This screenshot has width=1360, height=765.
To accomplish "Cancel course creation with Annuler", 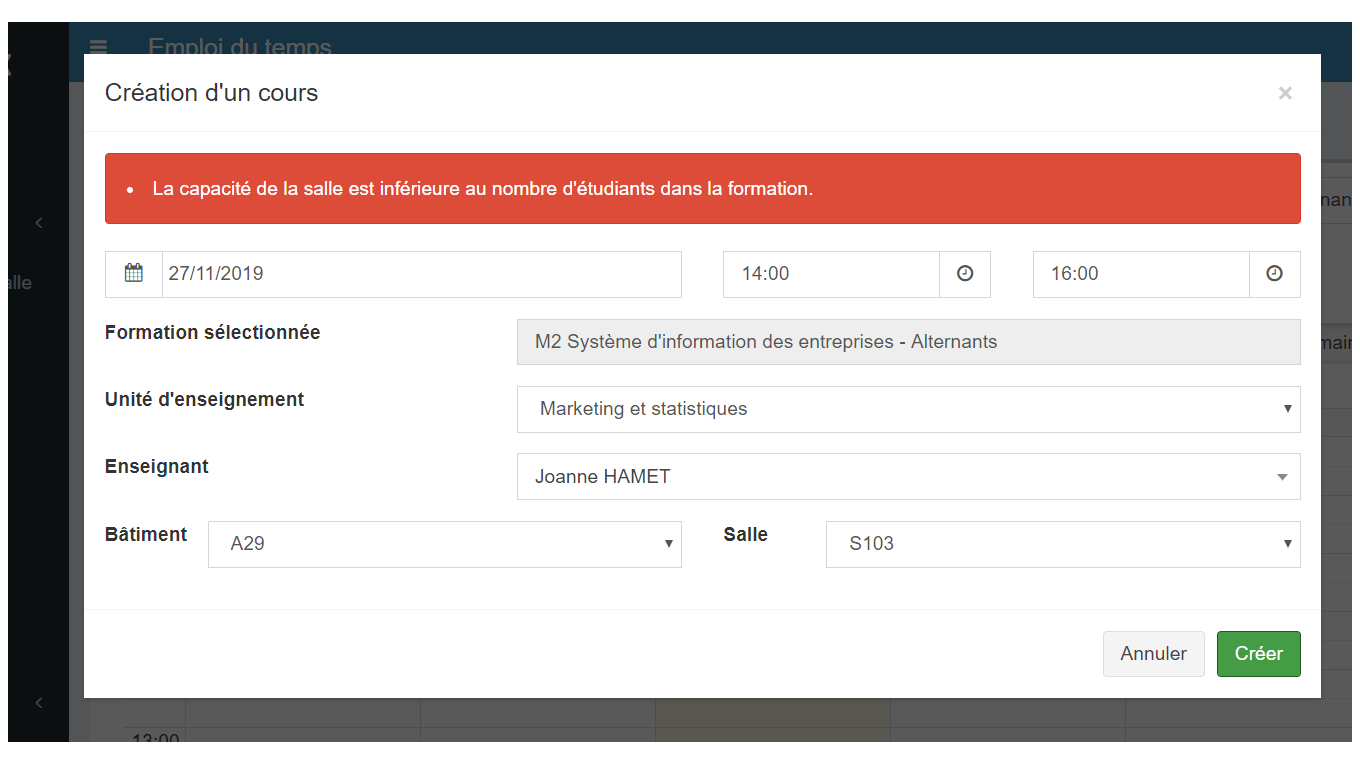I will tap(1153, 653).
